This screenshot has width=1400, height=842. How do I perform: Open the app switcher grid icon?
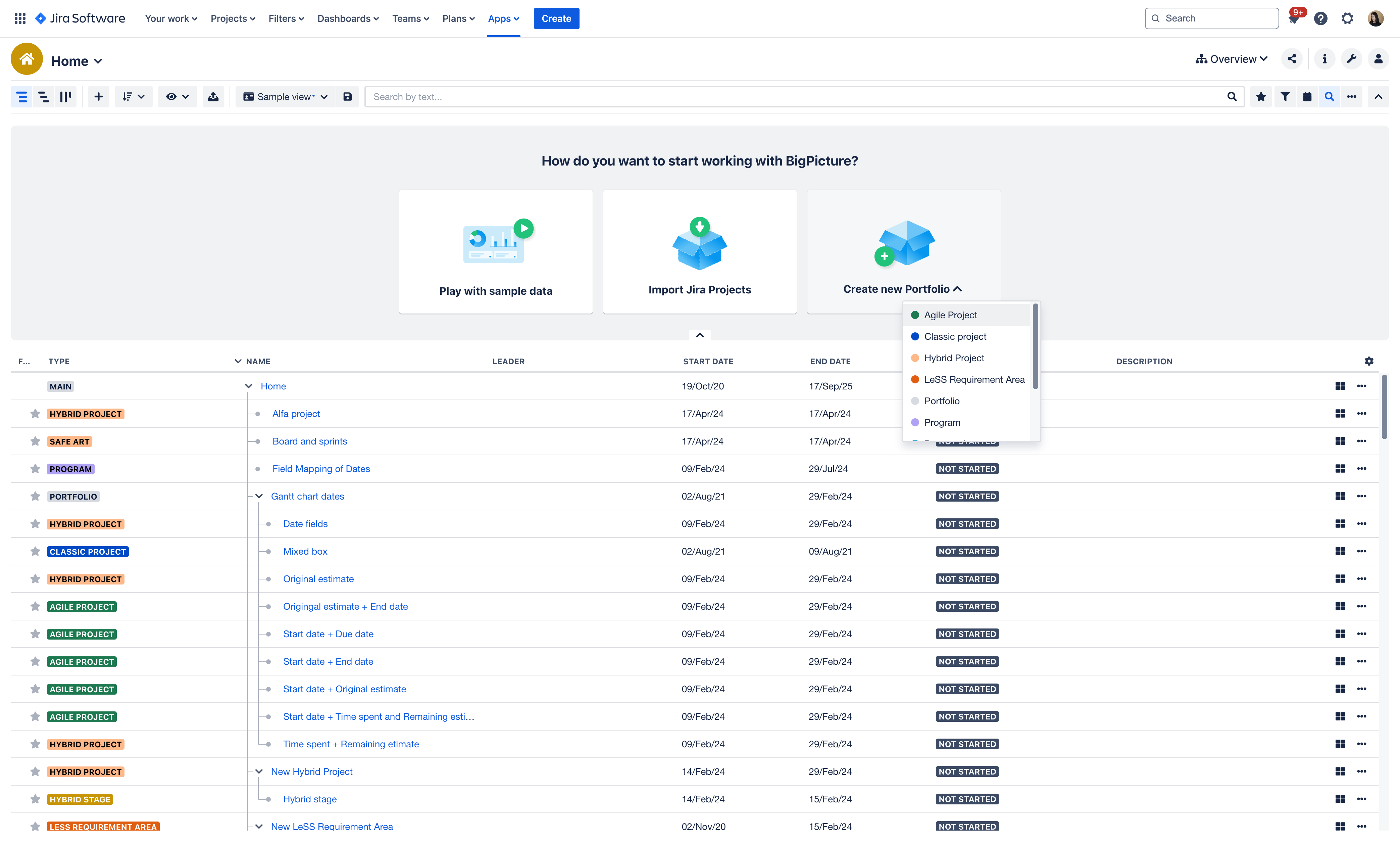click(20, 18)
